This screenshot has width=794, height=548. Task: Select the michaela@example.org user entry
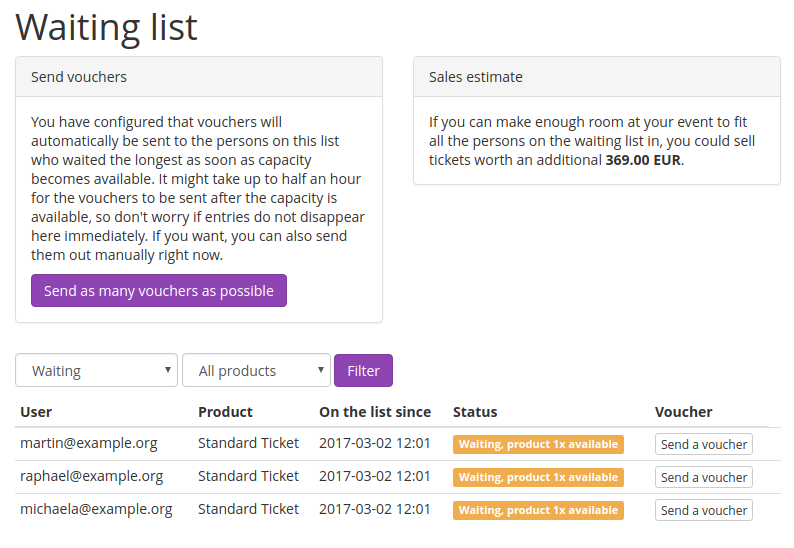click(x=96, y=509)
